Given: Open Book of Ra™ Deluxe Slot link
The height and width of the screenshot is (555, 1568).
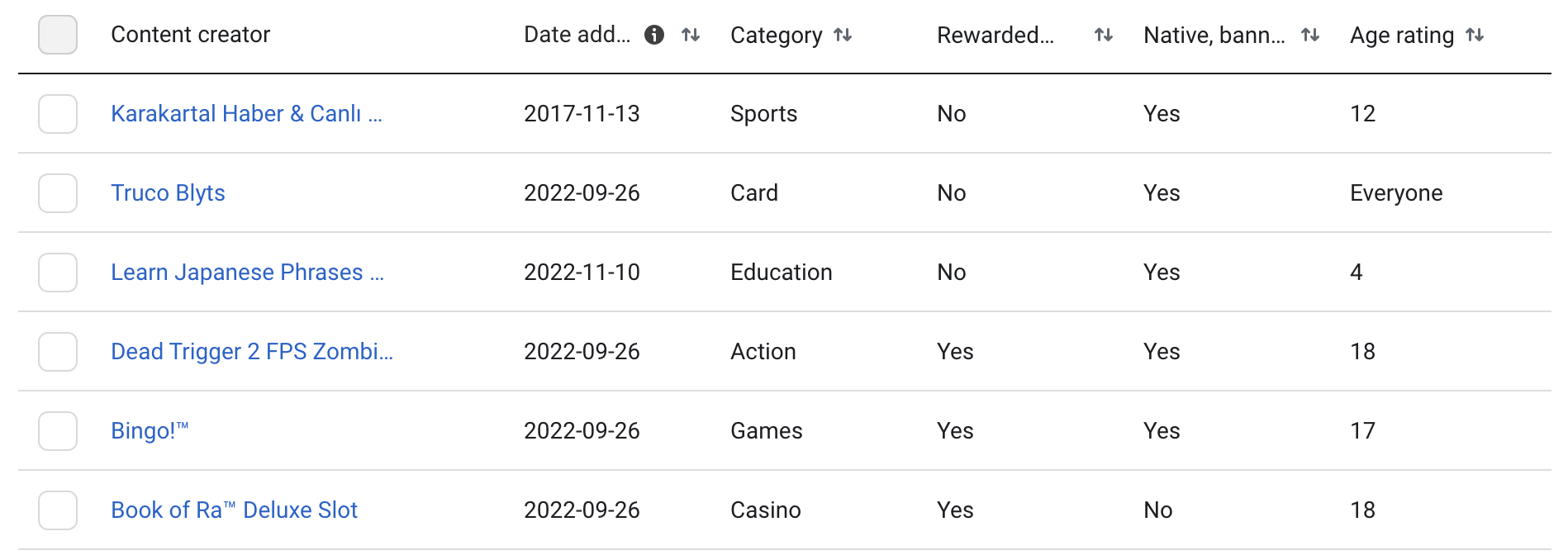Looking at the screenshot, I should (x=234, y=510).
